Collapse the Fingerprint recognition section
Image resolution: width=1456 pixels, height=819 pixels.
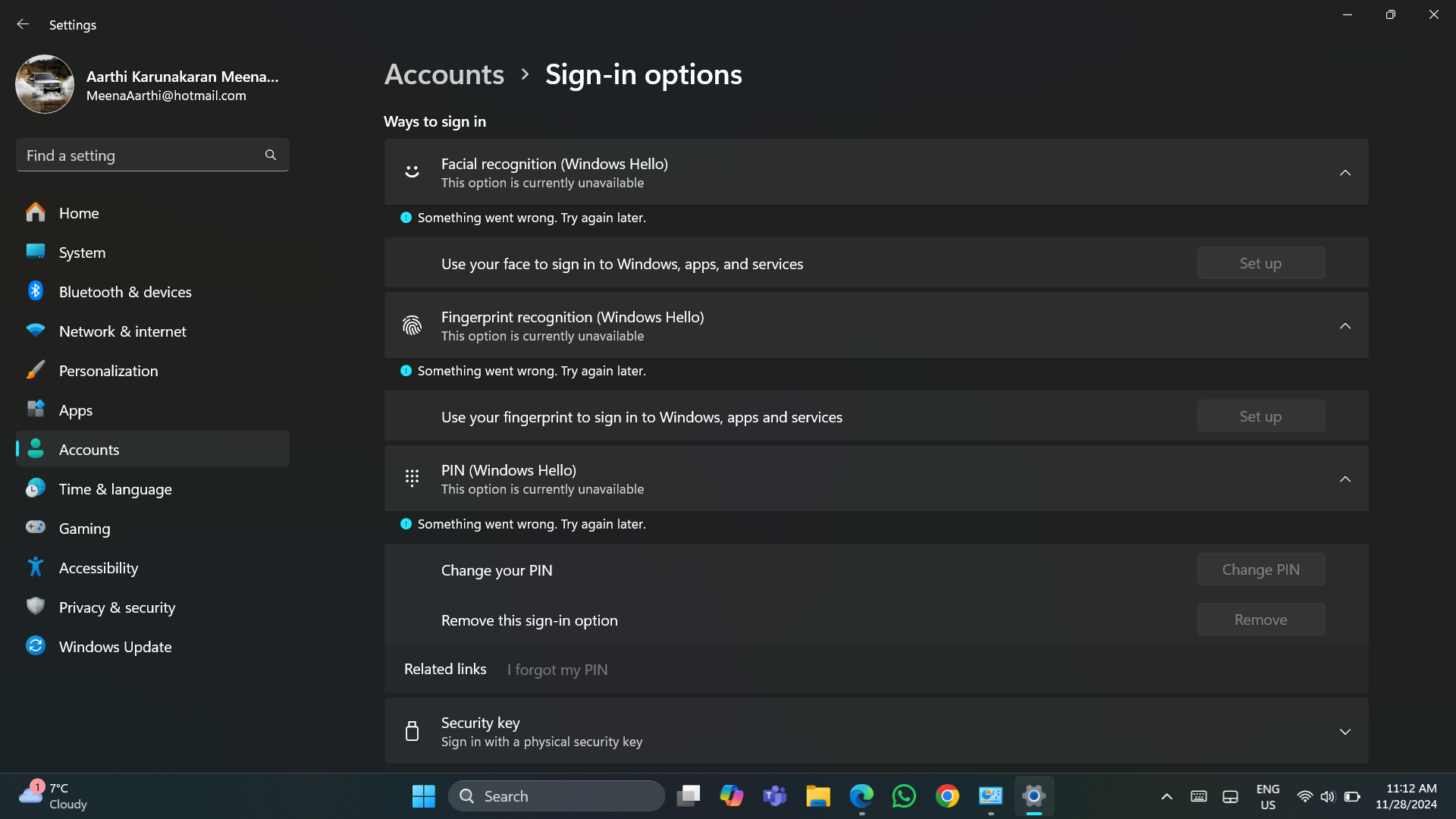(1345, 326)
